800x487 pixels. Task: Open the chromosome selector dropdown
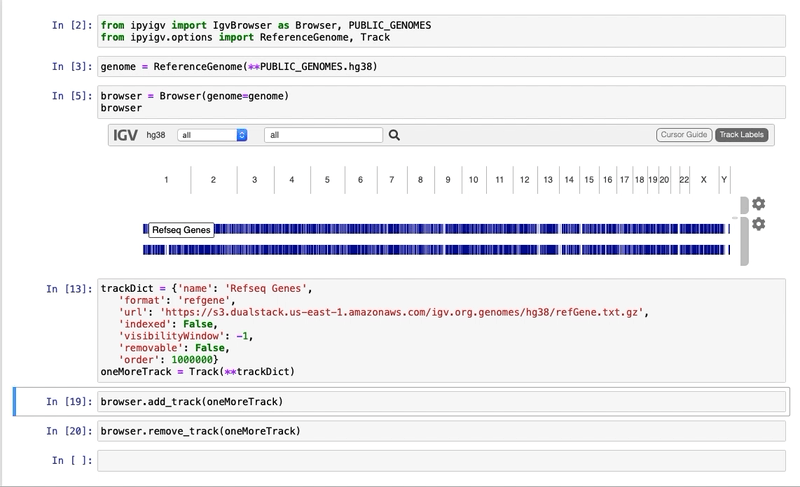212,135
